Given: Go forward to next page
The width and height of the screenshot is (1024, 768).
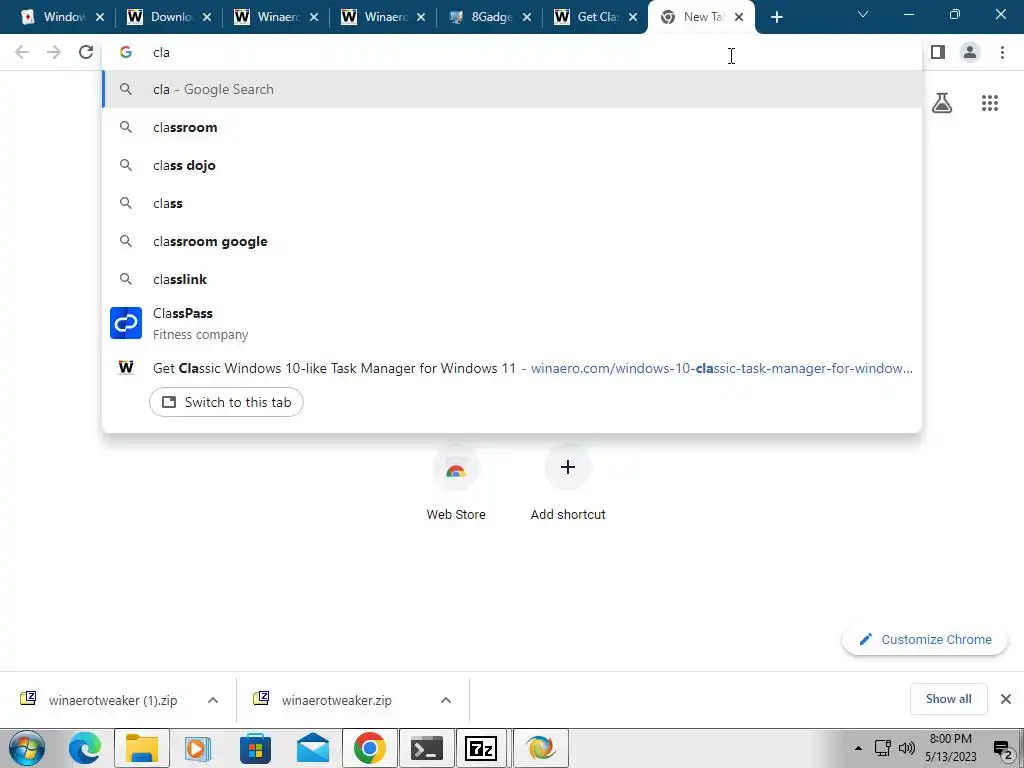Looking at the screenshot, I should pyautogui.click(x=54, y=52).
